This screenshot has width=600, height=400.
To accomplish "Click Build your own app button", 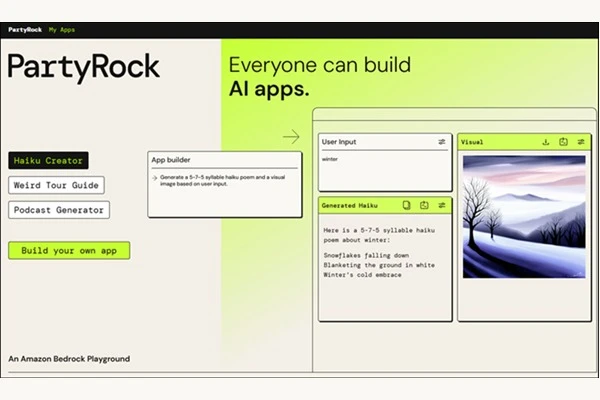I will point(69,250).
